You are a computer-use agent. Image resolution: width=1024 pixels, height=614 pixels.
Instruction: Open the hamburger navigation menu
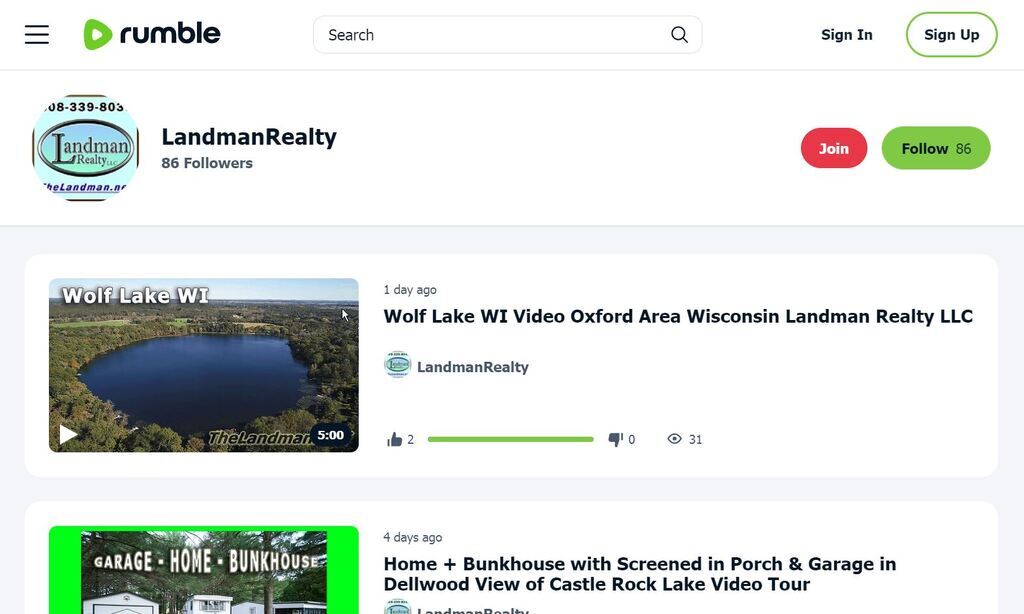(37, 35)
